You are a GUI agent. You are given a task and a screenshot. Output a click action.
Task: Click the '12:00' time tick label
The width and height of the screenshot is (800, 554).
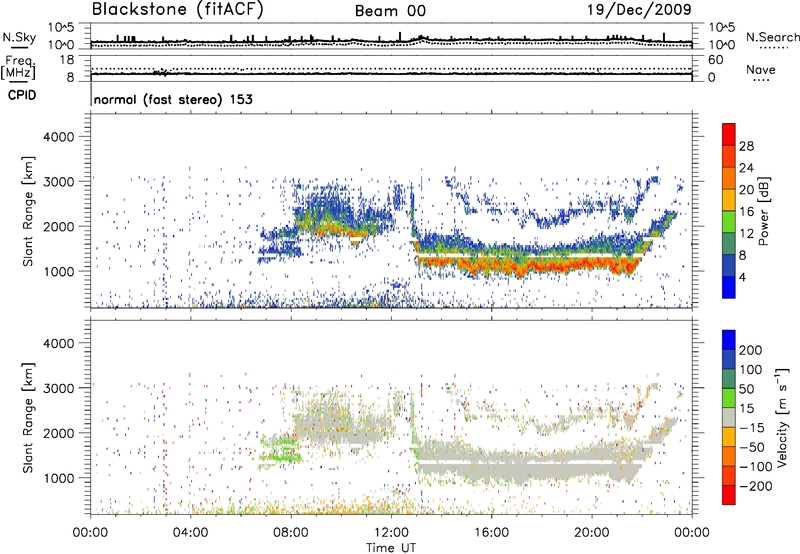391,533
